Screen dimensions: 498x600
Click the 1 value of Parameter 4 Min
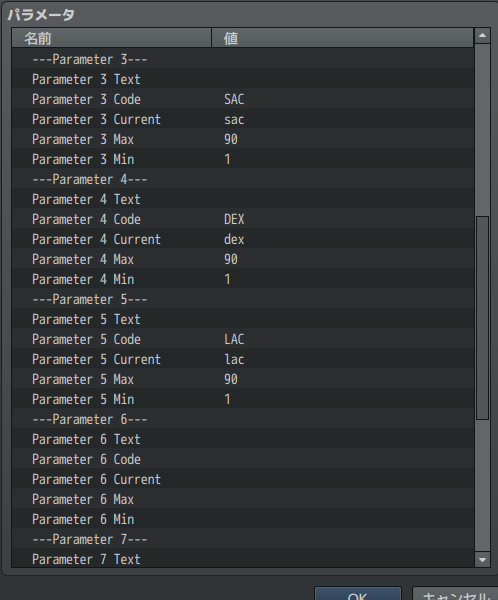pyautogui.click(x=227, y=279)
